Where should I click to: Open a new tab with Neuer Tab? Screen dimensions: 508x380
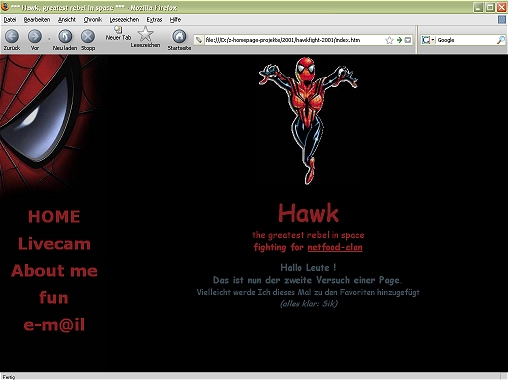pyautogui.click(x=118, y=33)
